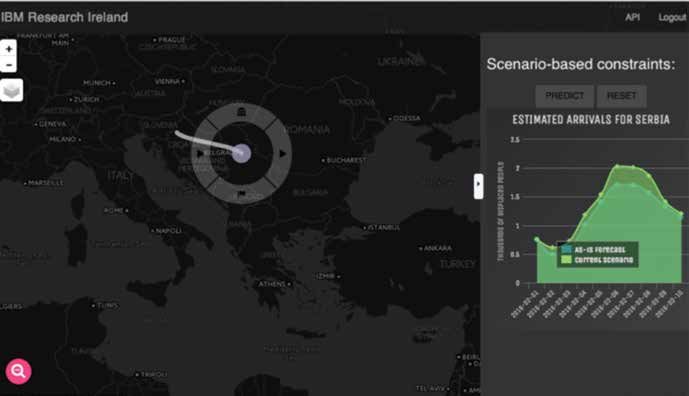
Task: Open the API menu item
Action: [x=632, y=17]
